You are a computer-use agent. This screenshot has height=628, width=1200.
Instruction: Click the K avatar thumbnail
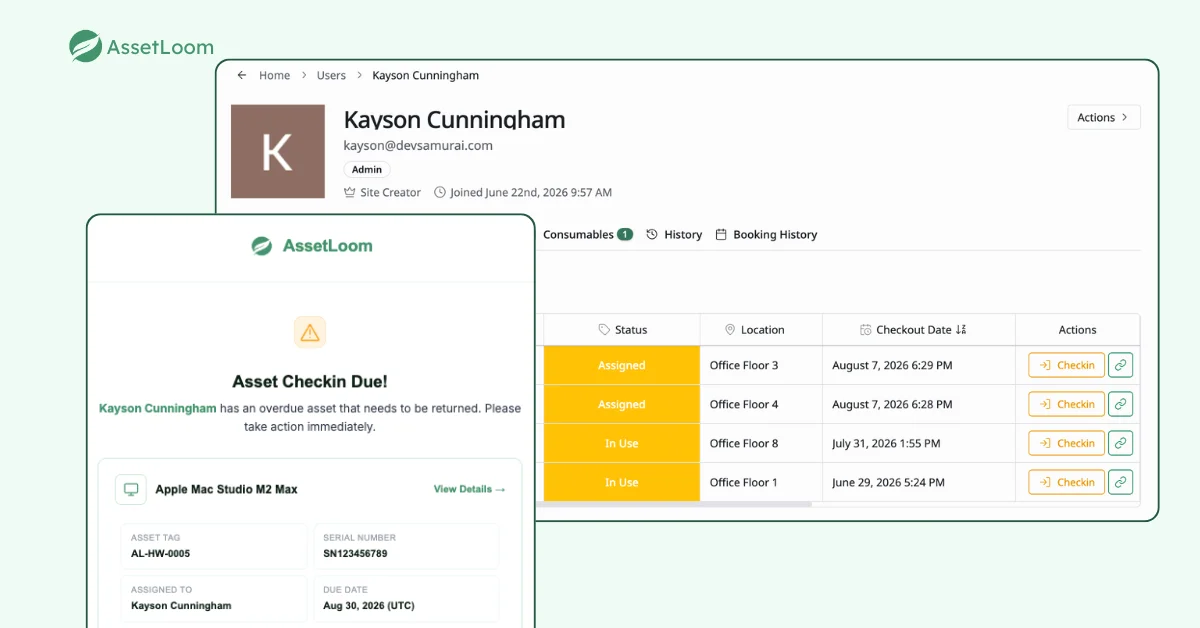(x=278, y=151)
